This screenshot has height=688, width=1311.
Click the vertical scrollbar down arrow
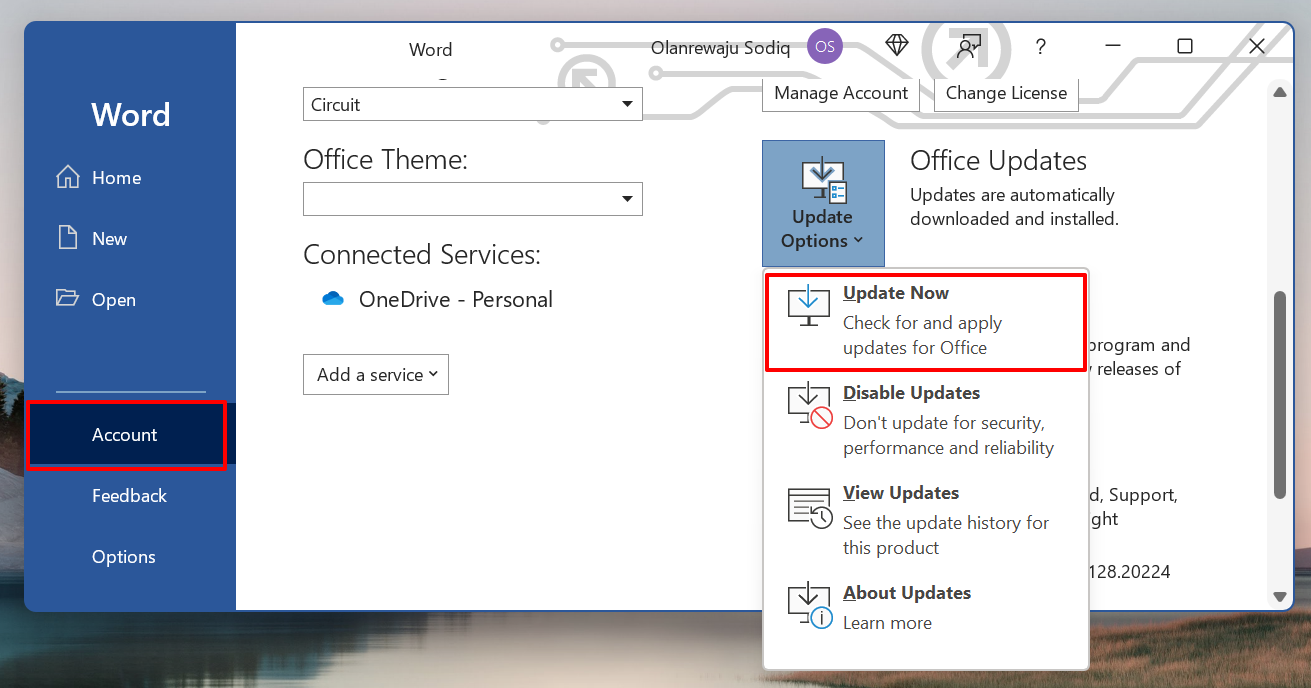pyautogui.click(x=1279, y=596)
